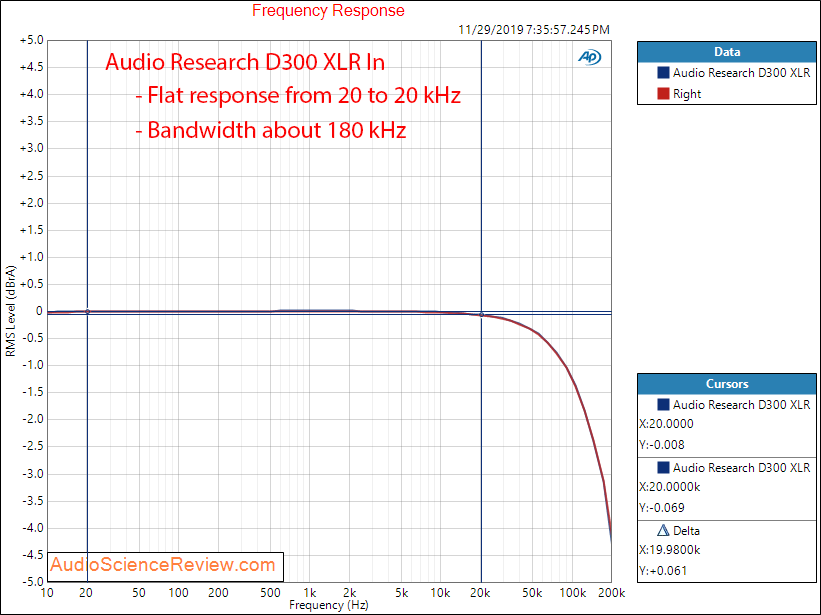Click the AP logo in the graph corner

(x=590, y=57)
